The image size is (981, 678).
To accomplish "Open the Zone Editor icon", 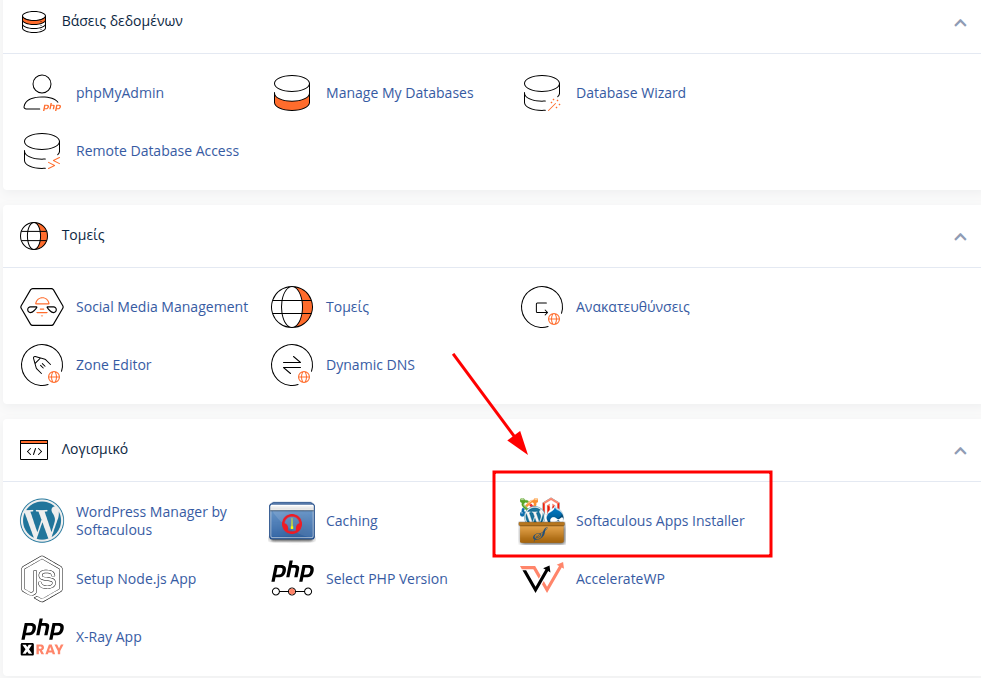I will click(x=42, y=365).
